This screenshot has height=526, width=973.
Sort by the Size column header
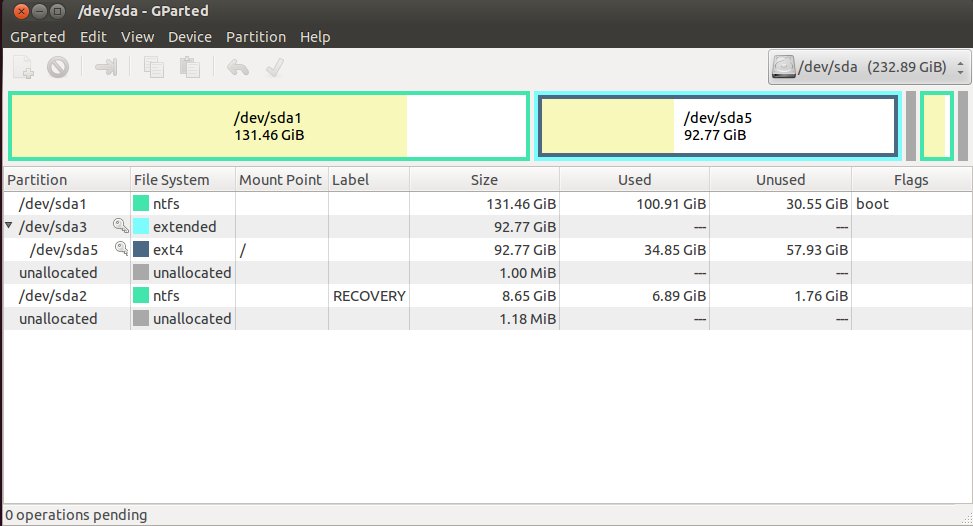coord(484,180)
